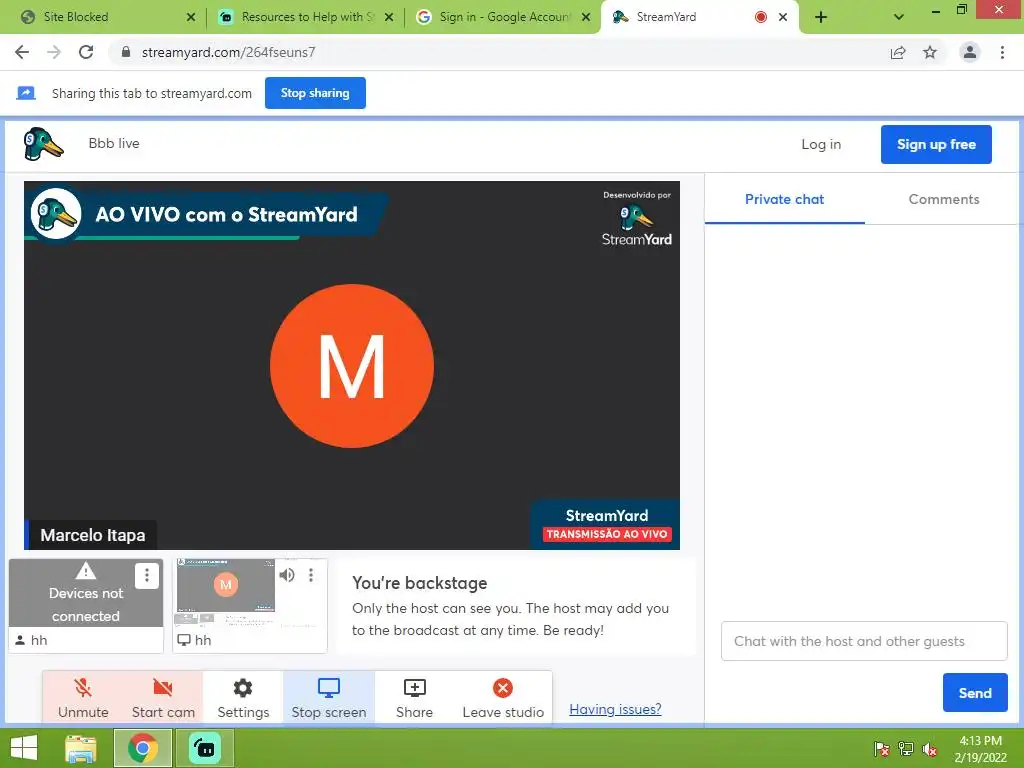
Task: Switch to the Private chat tab
Action: tap(784, 200)
